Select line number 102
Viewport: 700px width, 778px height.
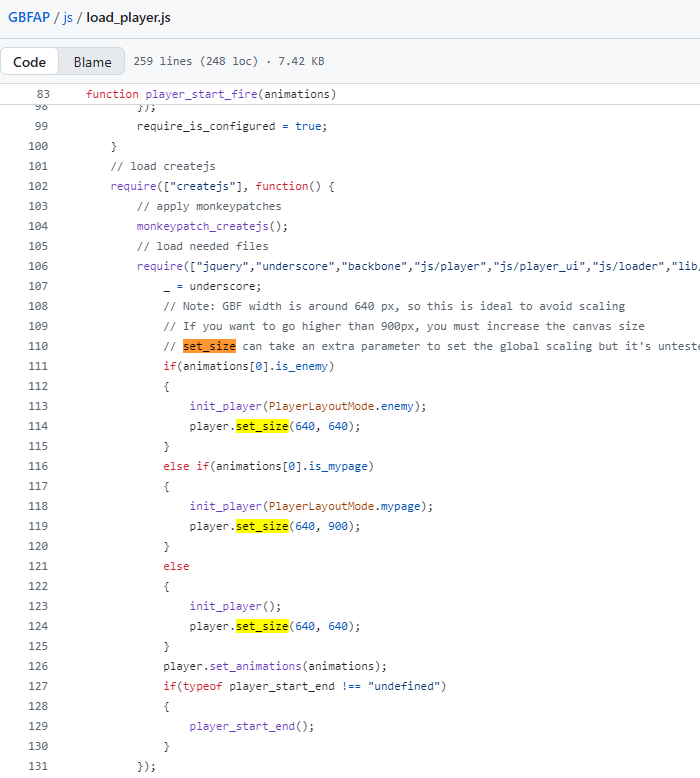pyautogui.click(x=38, y=186)
